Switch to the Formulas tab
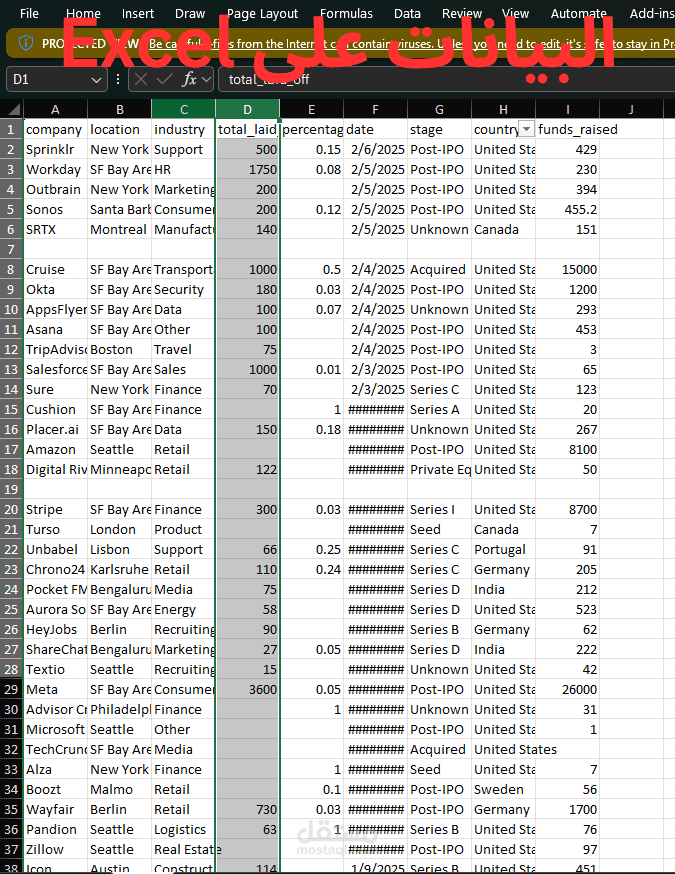The image size is (675, 874). tap(346, 13)
